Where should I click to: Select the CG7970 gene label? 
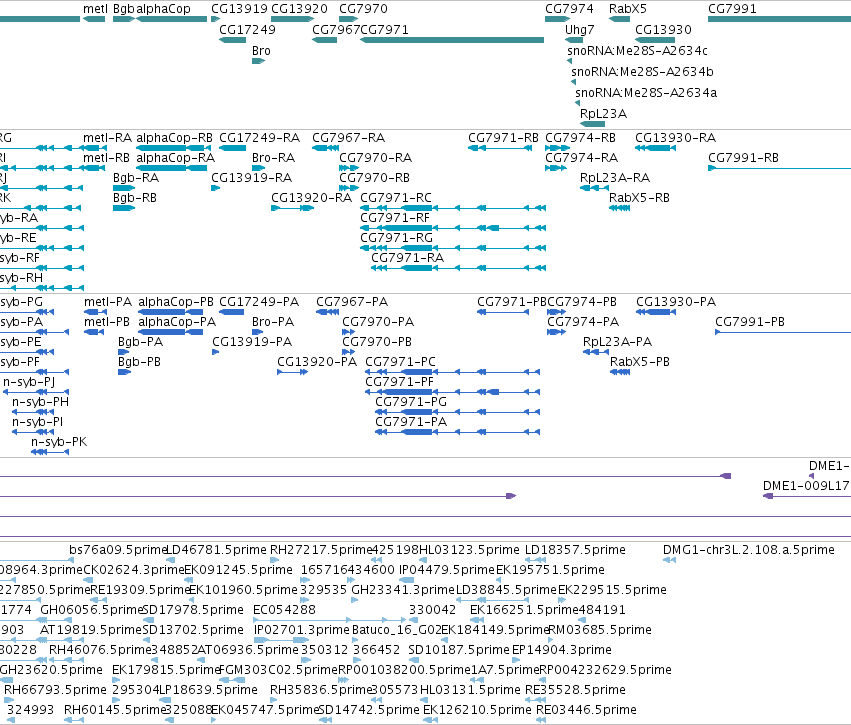tap(363, 9)
